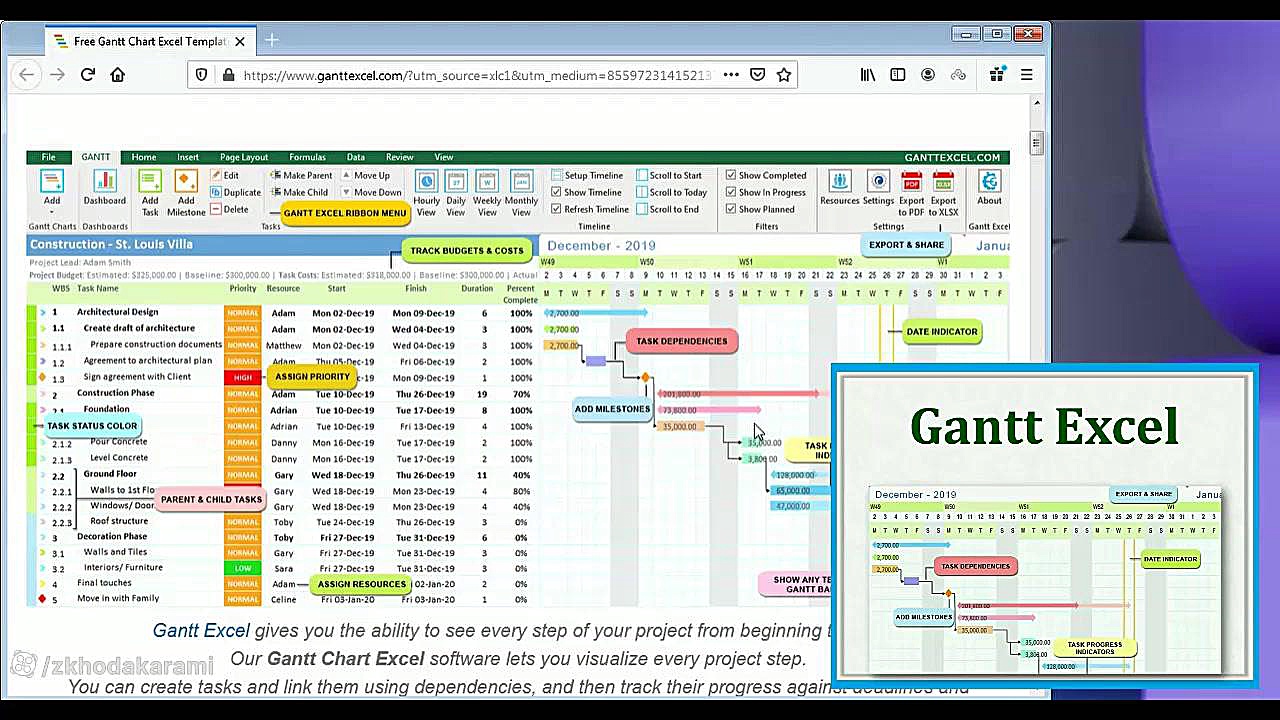The image size is (1280, 720).
Task: Bookmark this page with the star icon
Action: (784, 75)
